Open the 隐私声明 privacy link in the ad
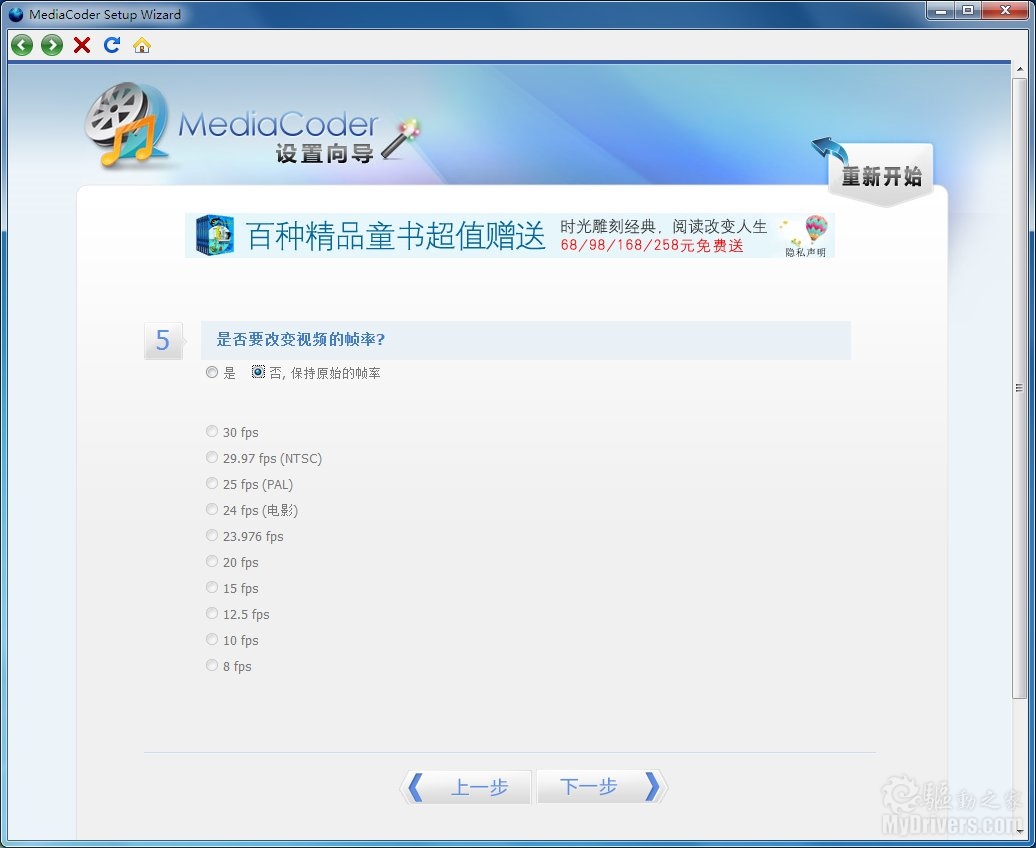 click(805, 252)
